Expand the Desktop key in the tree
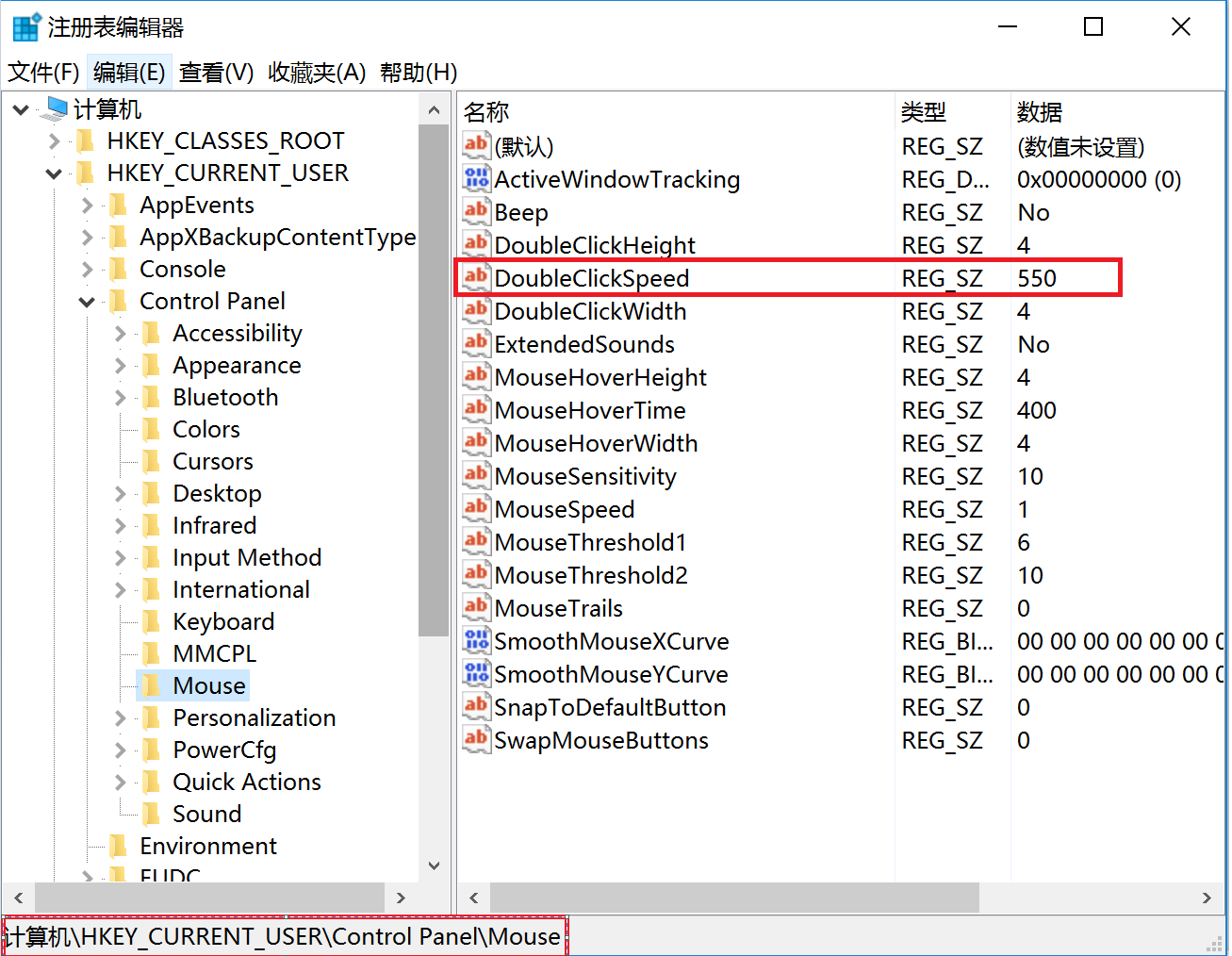The height and width of the screenshot is (956, 1232). click(x=119, y=492)
